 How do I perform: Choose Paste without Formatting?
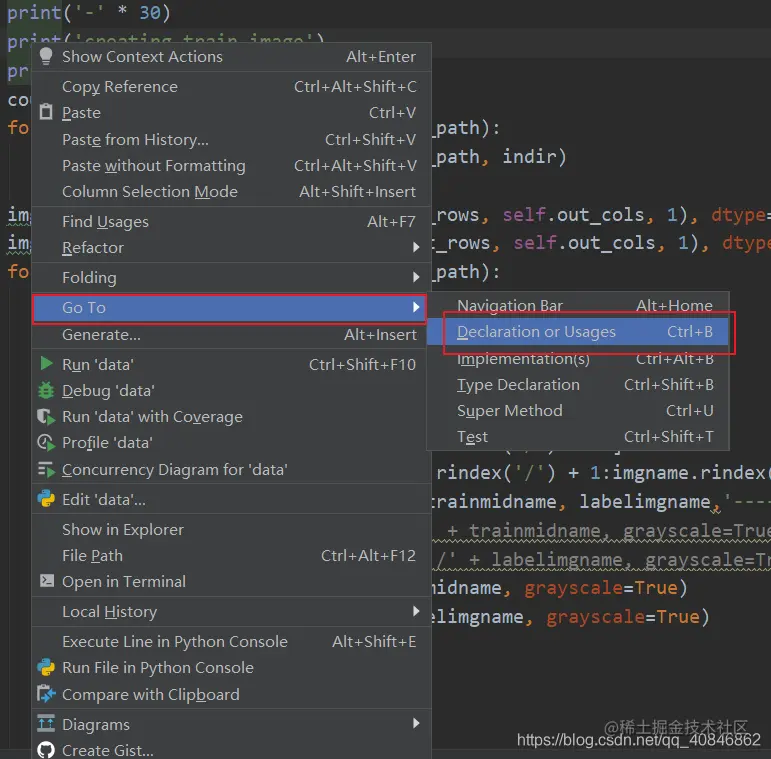click(232, 166)
